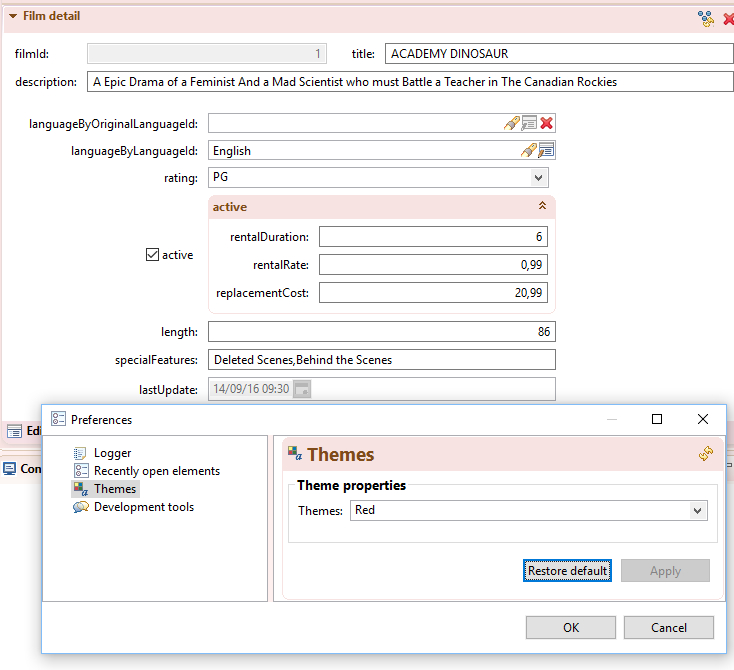Open the Themes dropdown showing Red
734x670 pixels.
pos(698,511)
